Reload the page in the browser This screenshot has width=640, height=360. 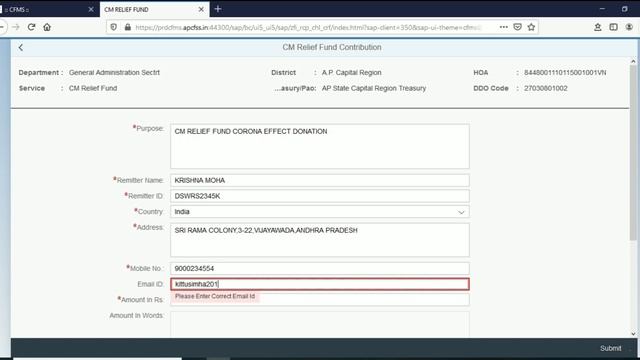coord(31,27)
